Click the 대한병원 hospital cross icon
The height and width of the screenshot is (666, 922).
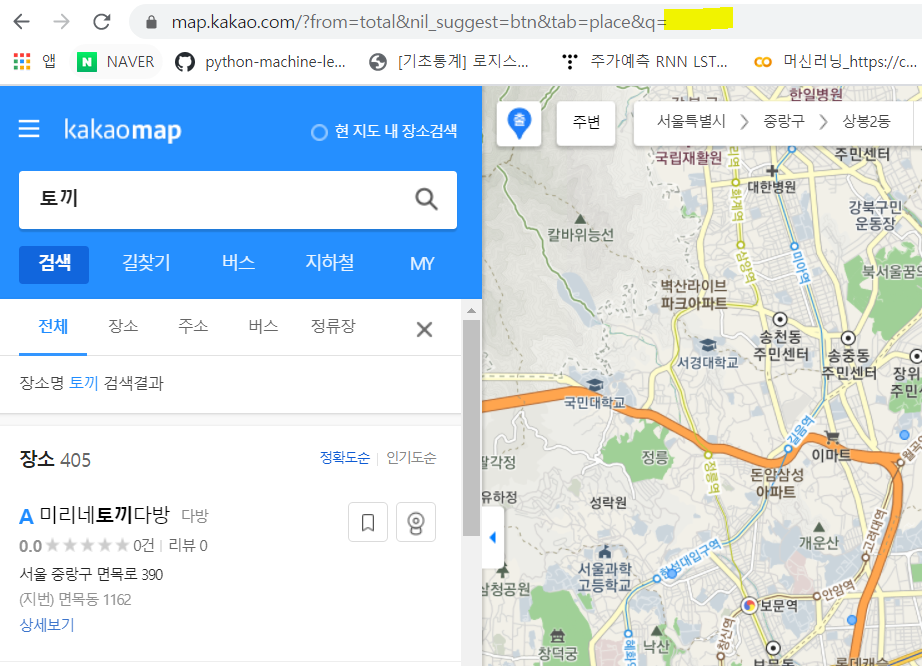[x=772, y=171]
